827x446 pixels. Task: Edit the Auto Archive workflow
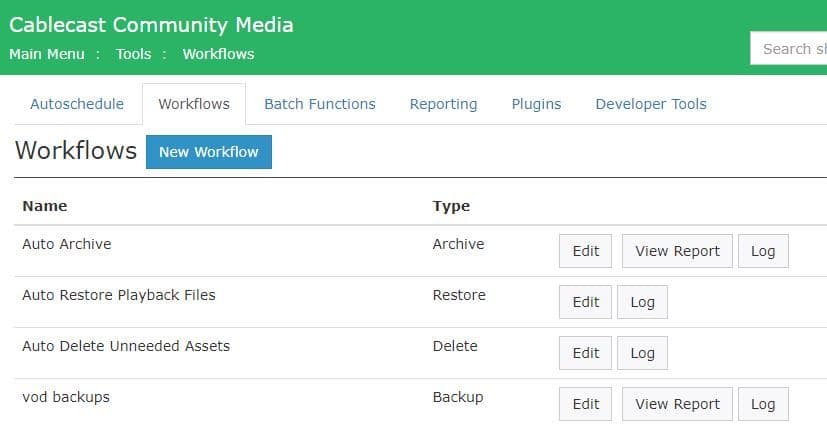tap(585, 251)
